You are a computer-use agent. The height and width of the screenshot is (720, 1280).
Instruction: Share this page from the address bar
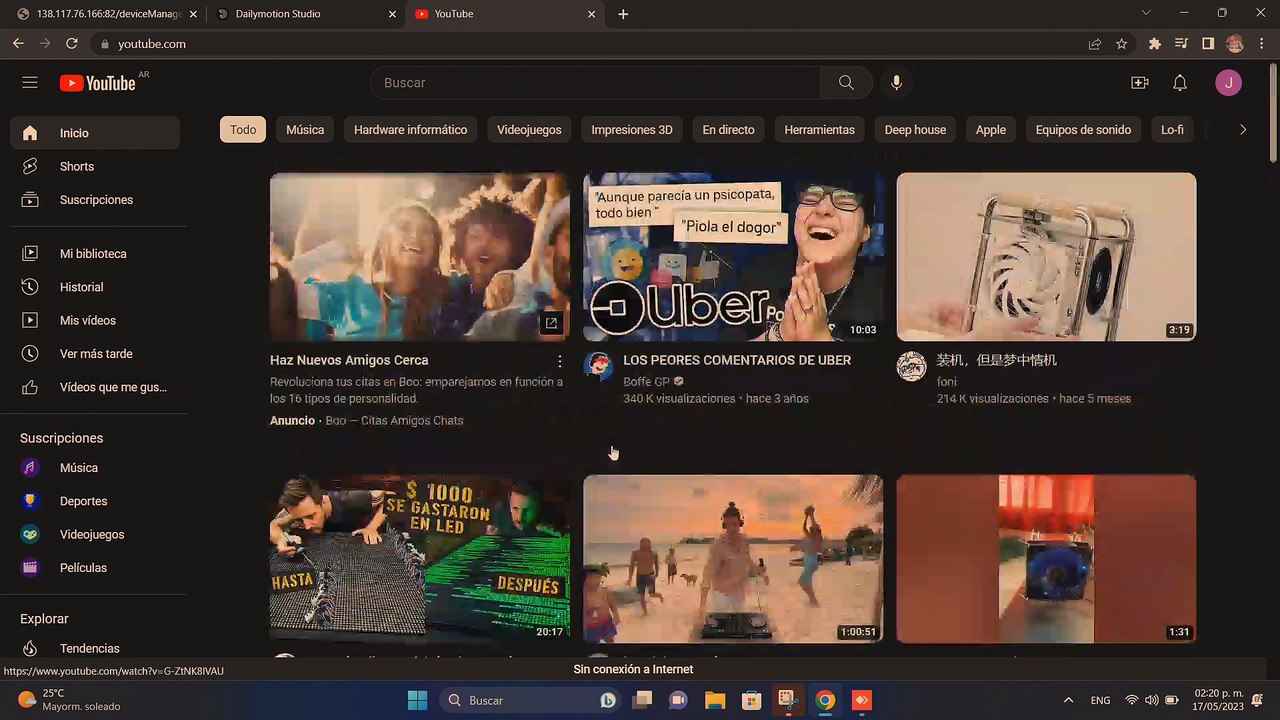(x=1095, y=44)
